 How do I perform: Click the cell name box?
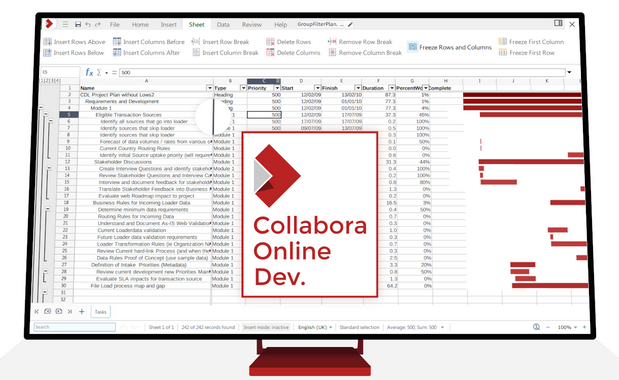60,72
